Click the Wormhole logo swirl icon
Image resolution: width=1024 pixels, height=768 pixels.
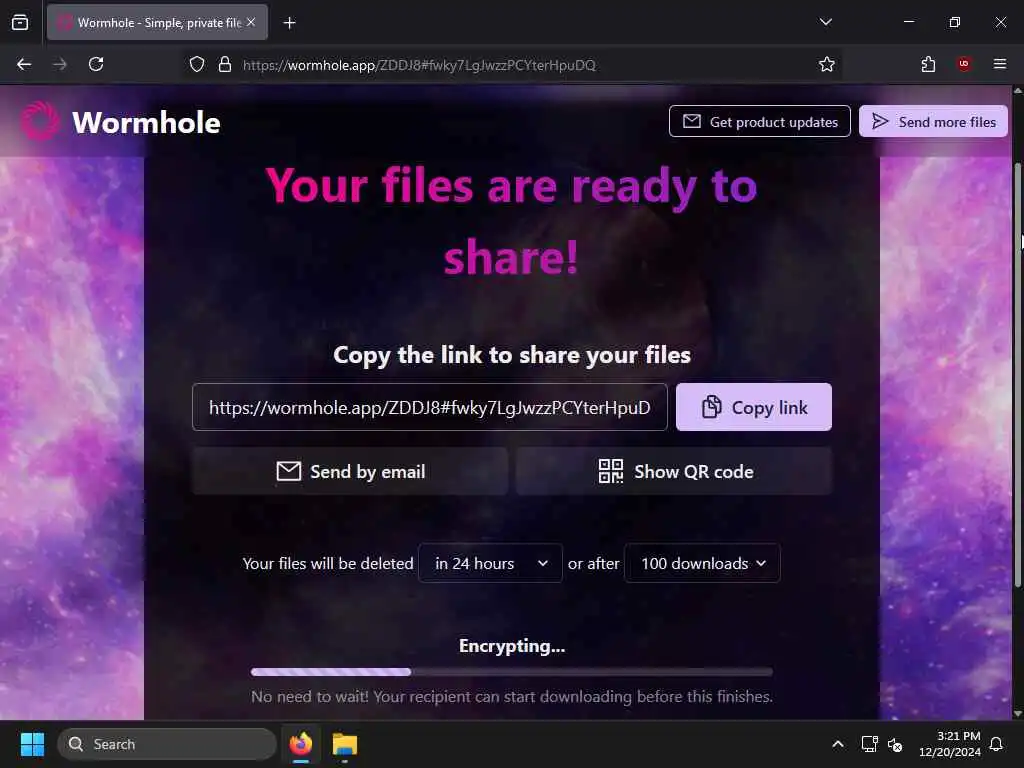point(40,121)
